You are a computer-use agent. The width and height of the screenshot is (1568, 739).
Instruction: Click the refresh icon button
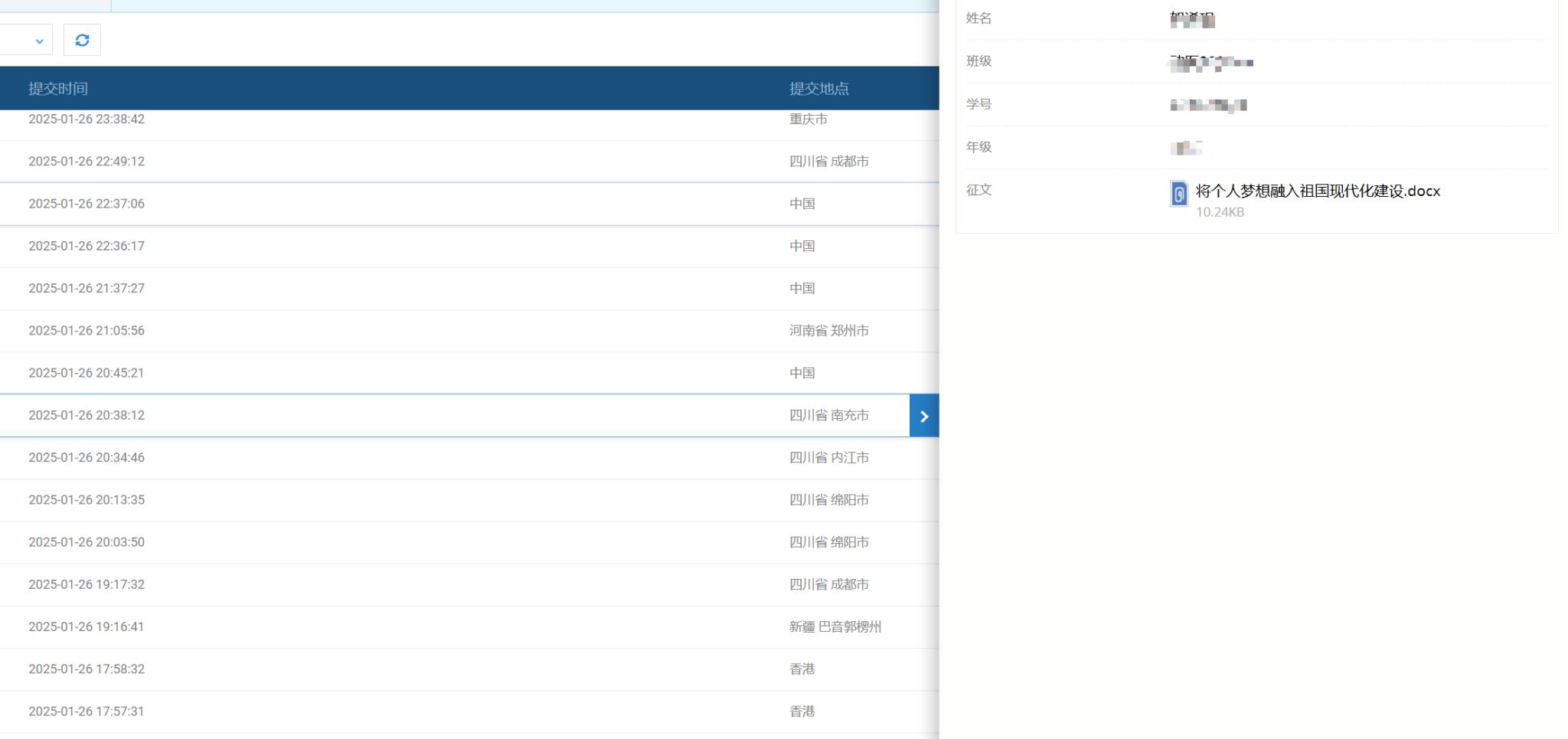tap(82, 41)
